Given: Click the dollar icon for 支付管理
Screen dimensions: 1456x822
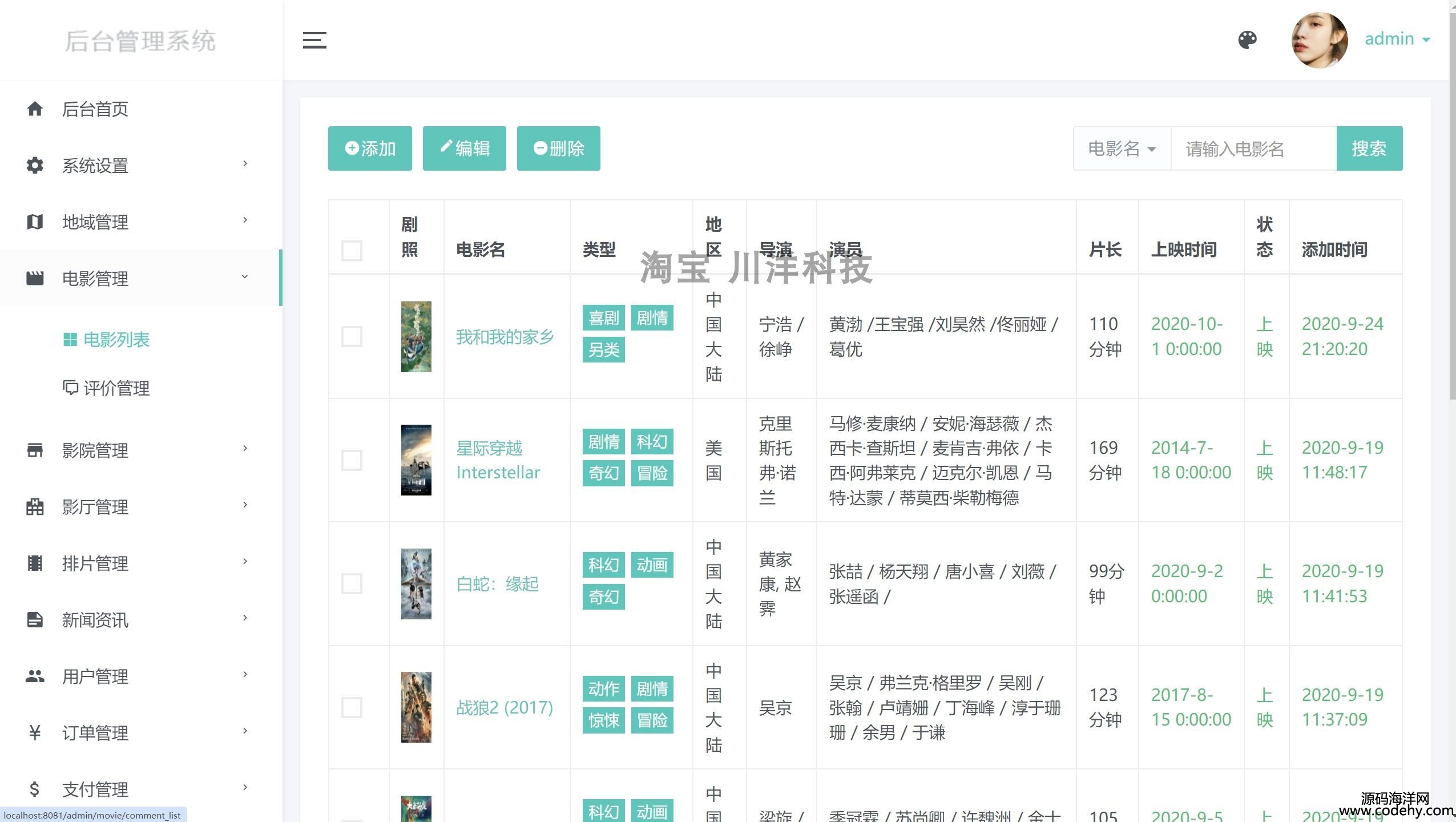Looking at the screenshot, I should coord(34,789).
